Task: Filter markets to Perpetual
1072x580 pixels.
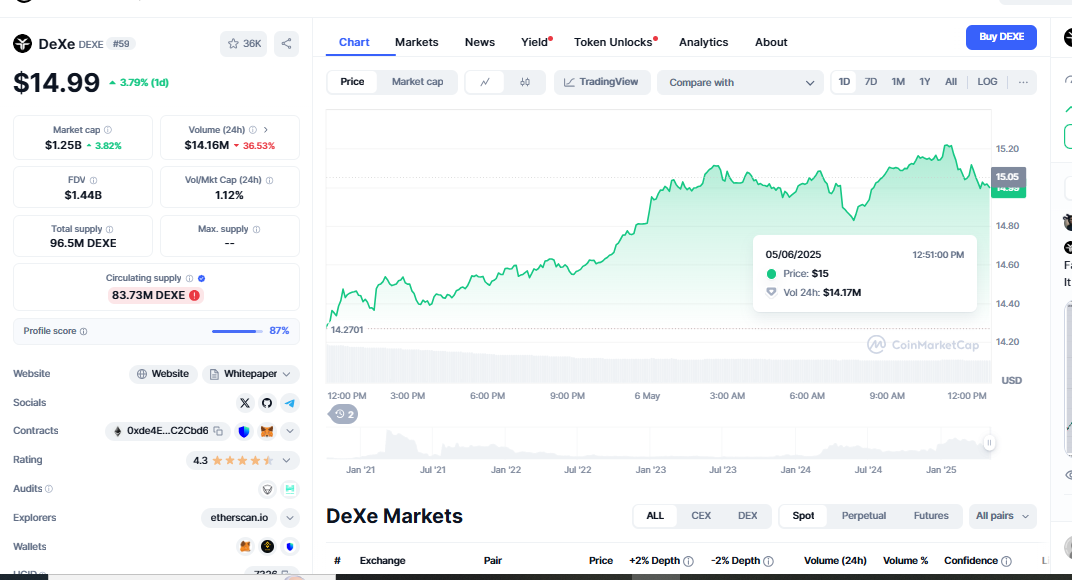Action: [863, 516]
